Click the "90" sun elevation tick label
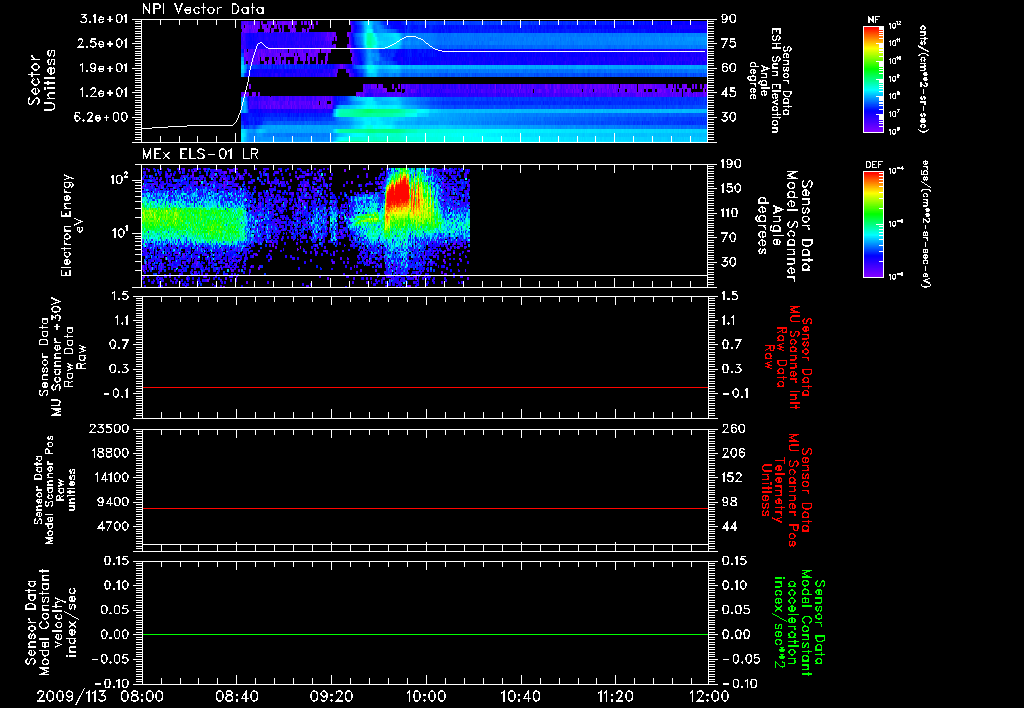This screenshot has width=1024, height=708. pos(729,19)
